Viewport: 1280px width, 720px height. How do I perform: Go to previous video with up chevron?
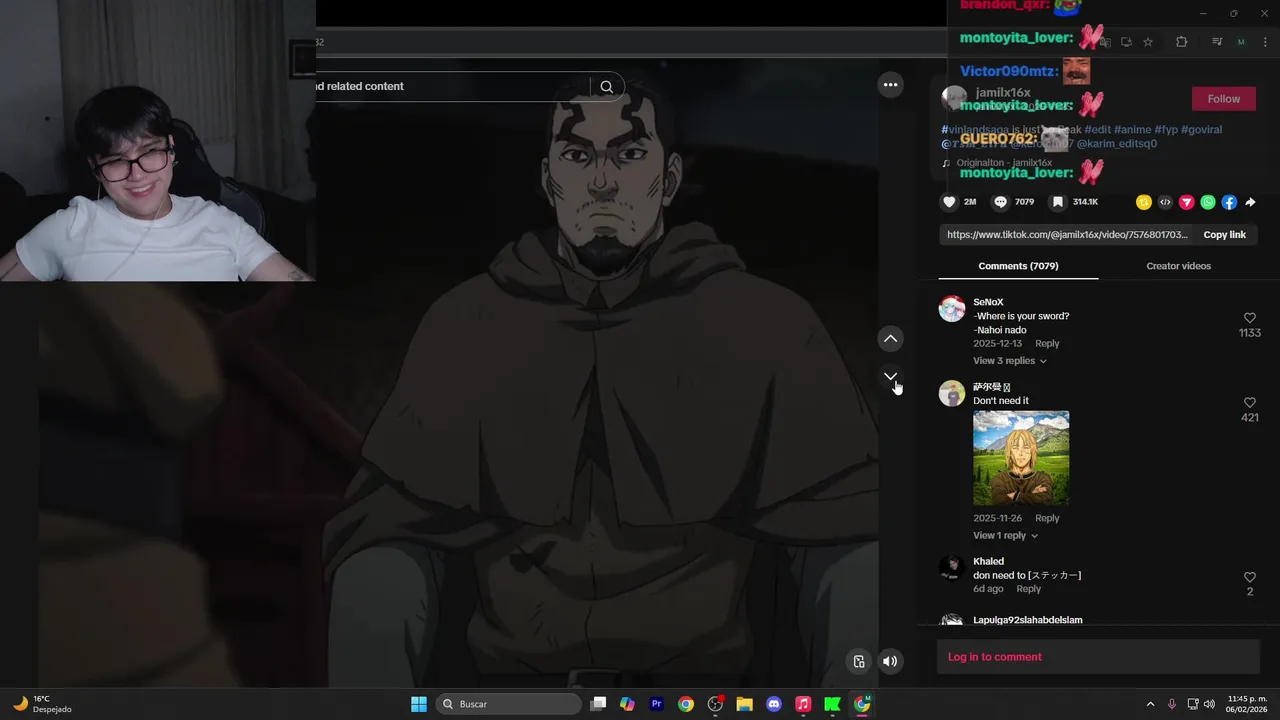890,339
